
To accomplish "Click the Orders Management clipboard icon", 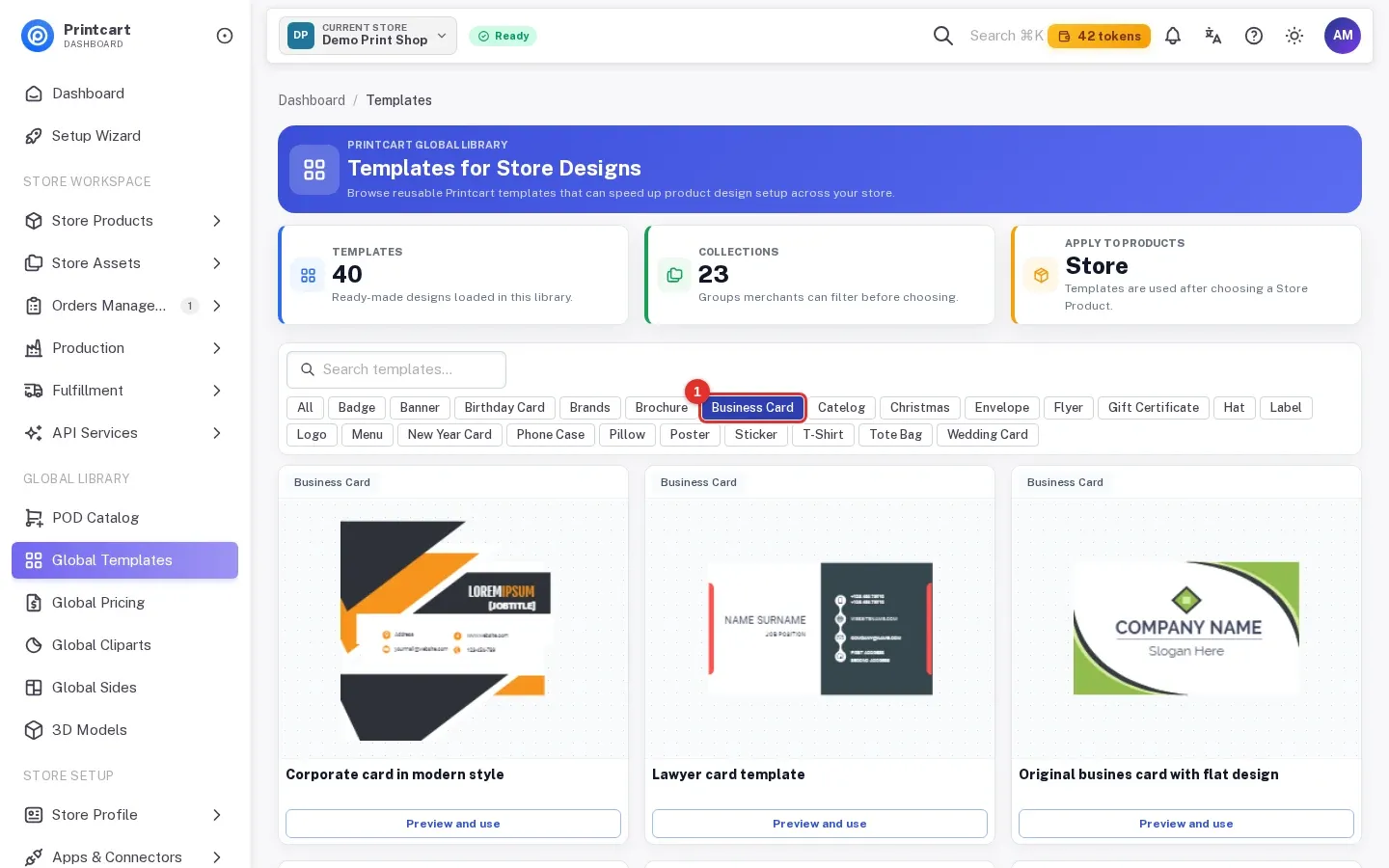I will (x=34, y=306).
